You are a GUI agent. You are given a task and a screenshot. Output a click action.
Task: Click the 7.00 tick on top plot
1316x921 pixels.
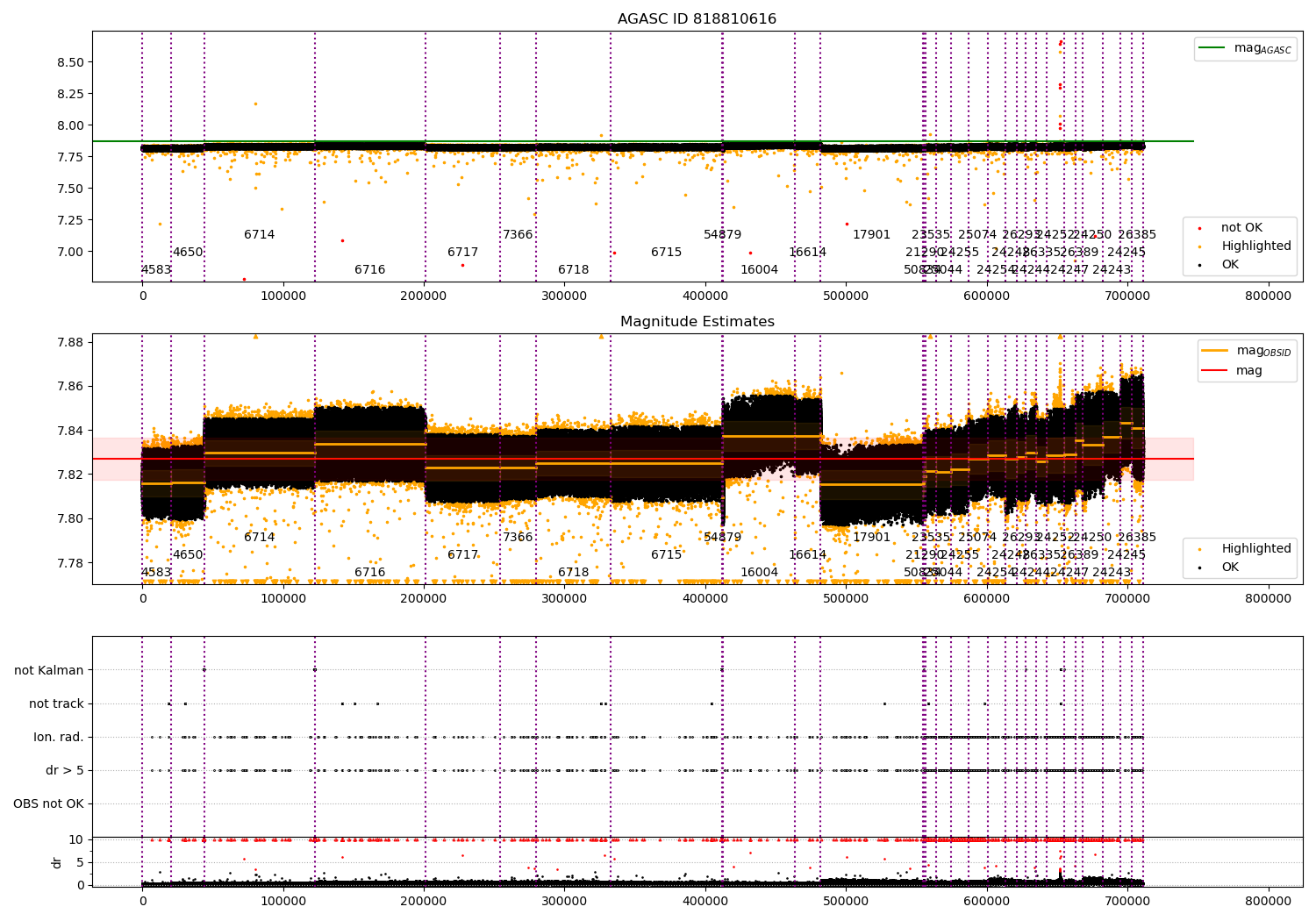(x=70, y=252)
